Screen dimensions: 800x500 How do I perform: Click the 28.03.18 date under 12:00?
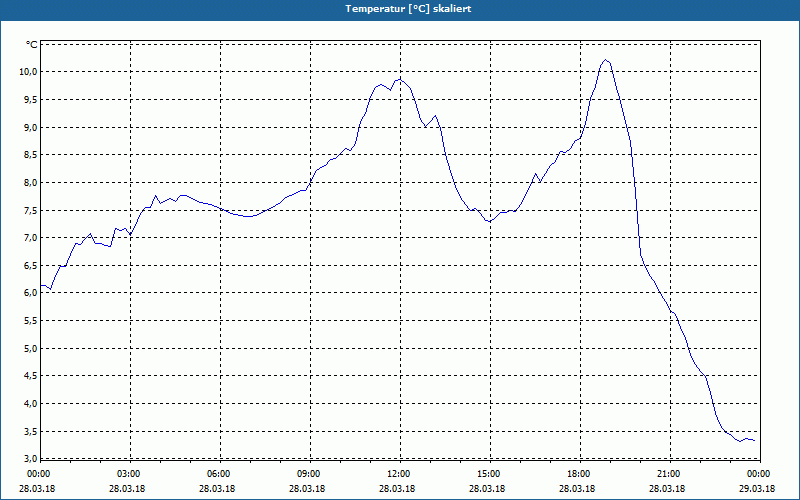click(x=397, y=489)
